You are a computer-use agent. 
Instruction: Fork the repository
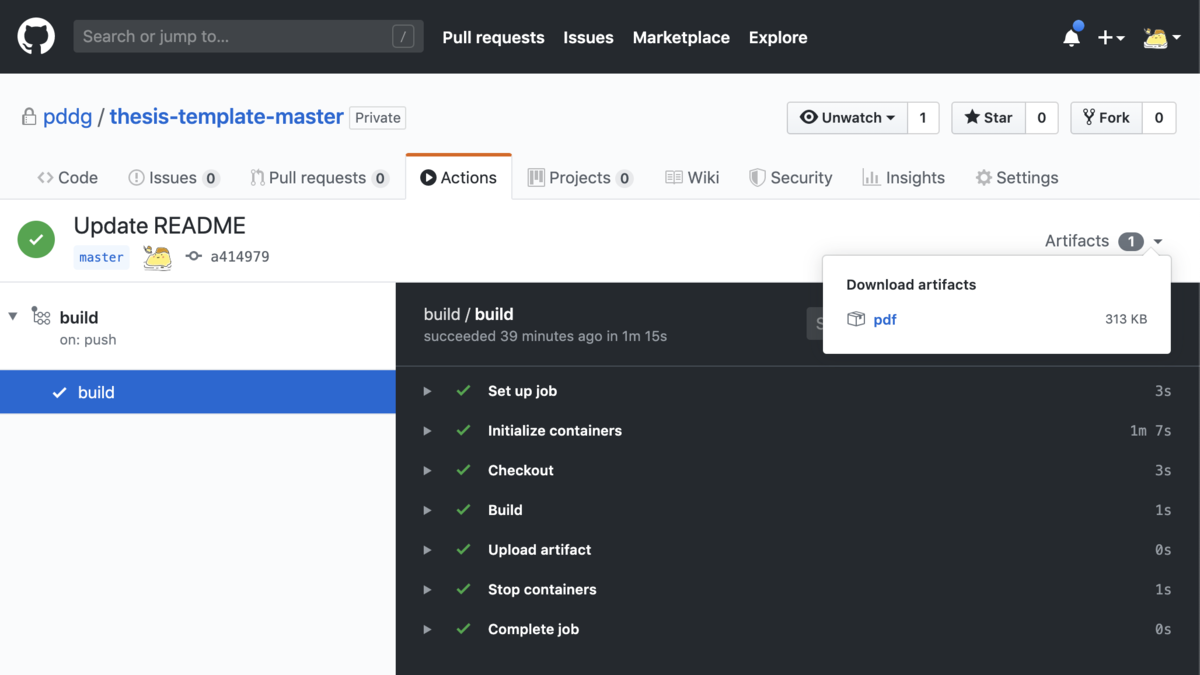pyautogui.click(x=1107, y=118)
